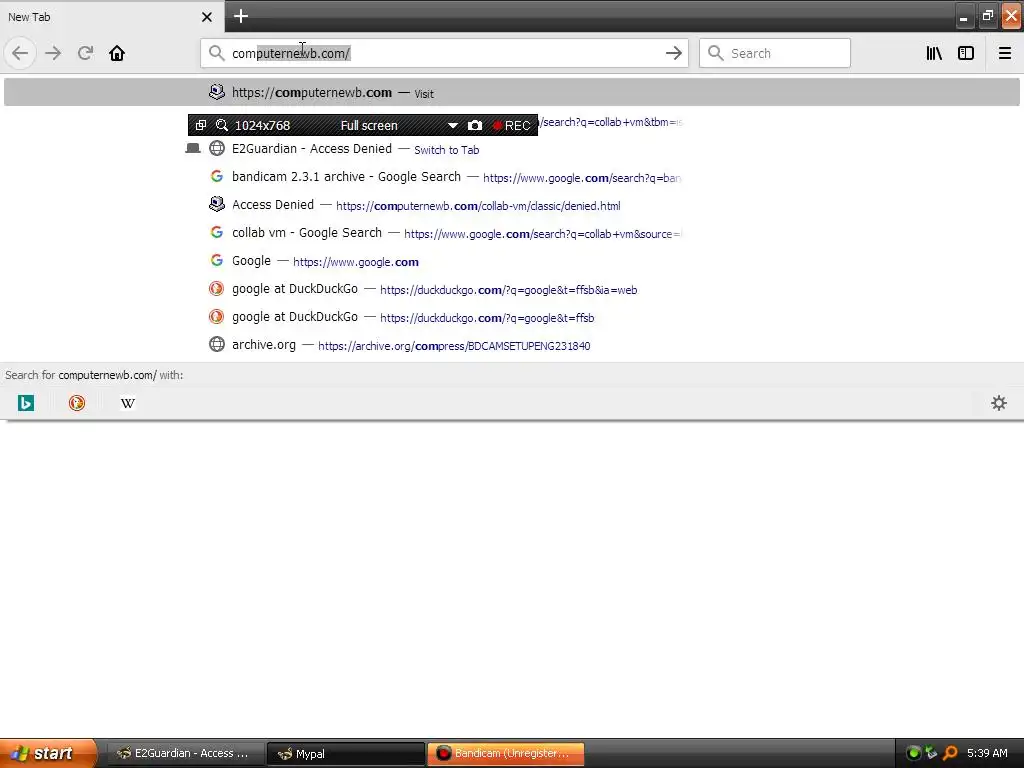The height and width of the screenshot is (768, 1024).
Task: Search with DuckDuckGo engine icon
Action: (77, 403)
